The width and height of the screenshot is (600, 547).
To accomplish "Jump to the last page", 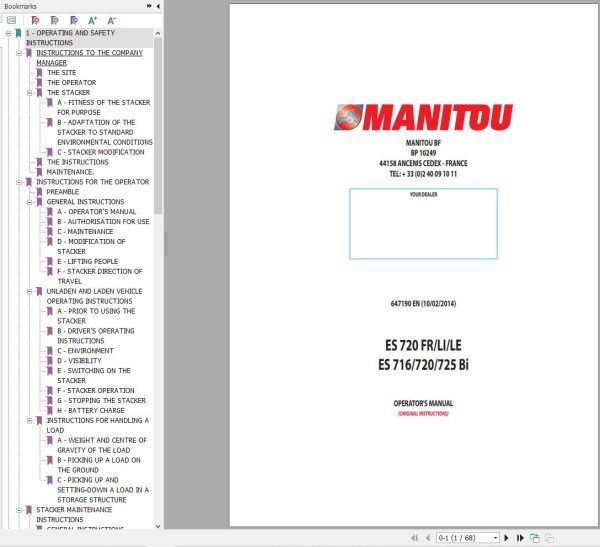I will (520, 538).
